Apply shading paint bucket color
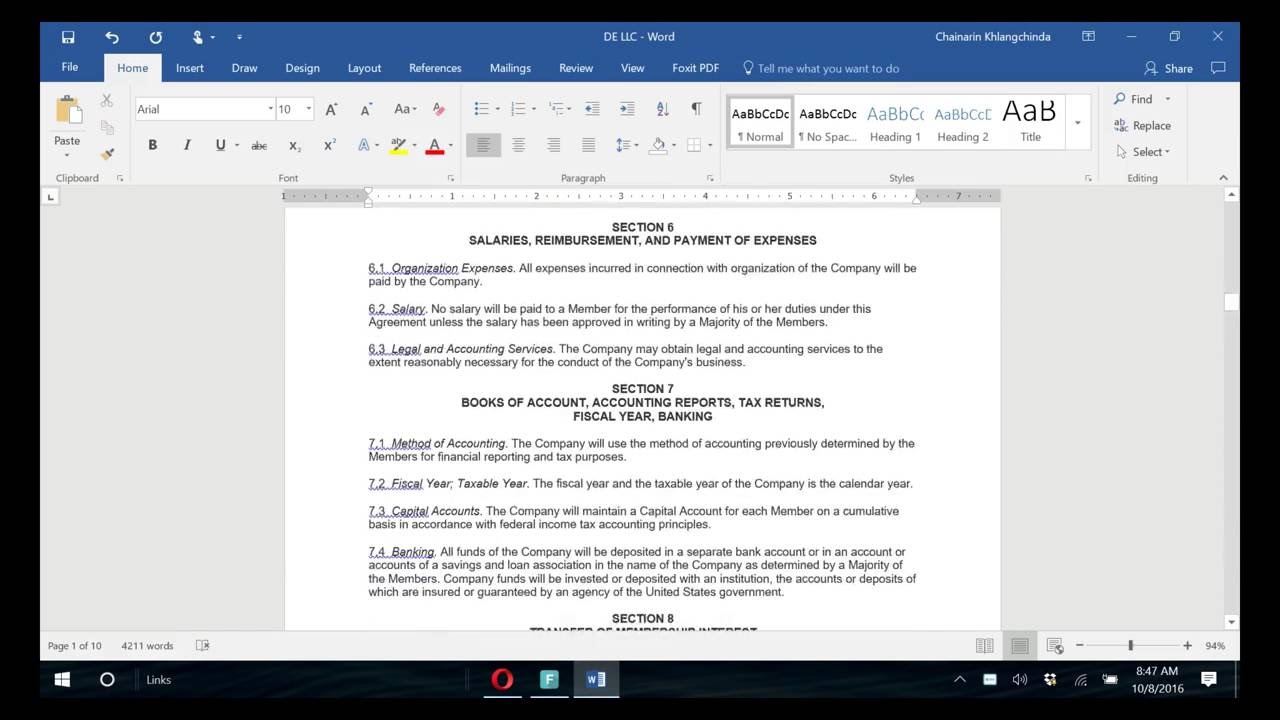Image resolution: width=1280 pixels, height=720 pixels. pyautogui.click(x=658, y=145)
